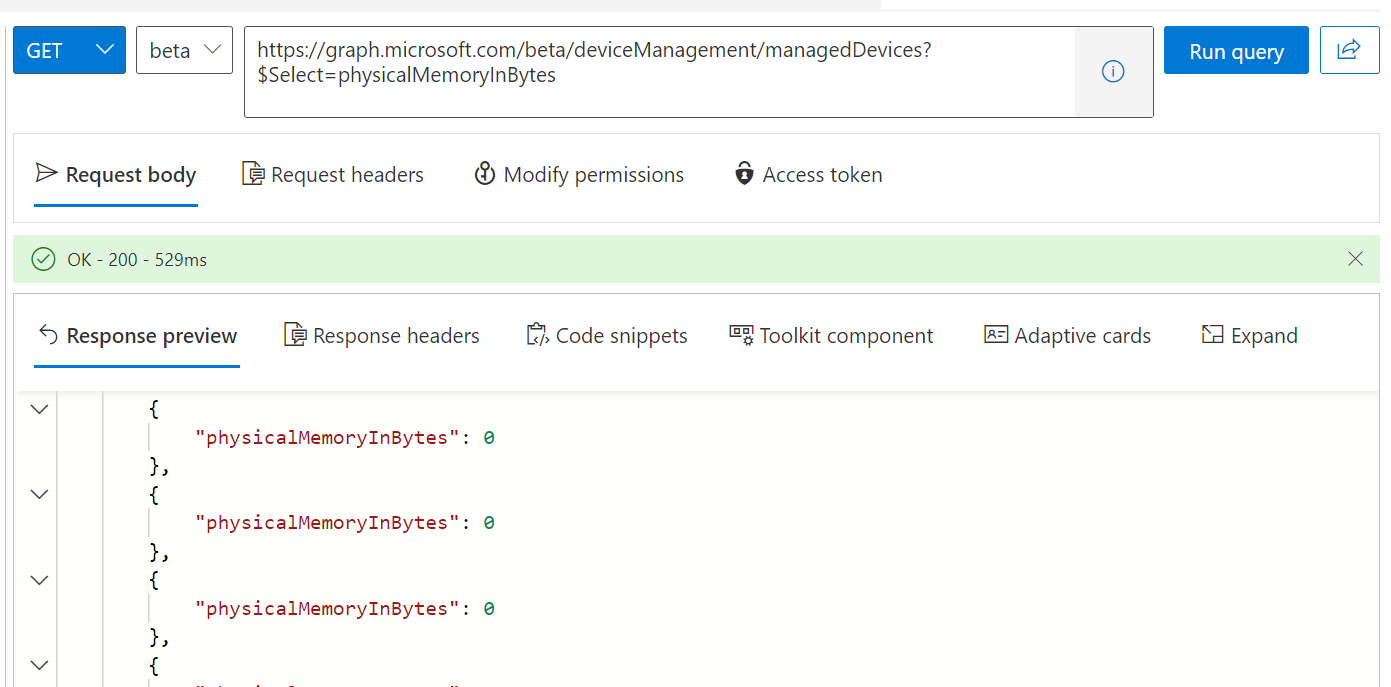
Task: Collapse the second JSON object chevron
Action: (39, 494)
